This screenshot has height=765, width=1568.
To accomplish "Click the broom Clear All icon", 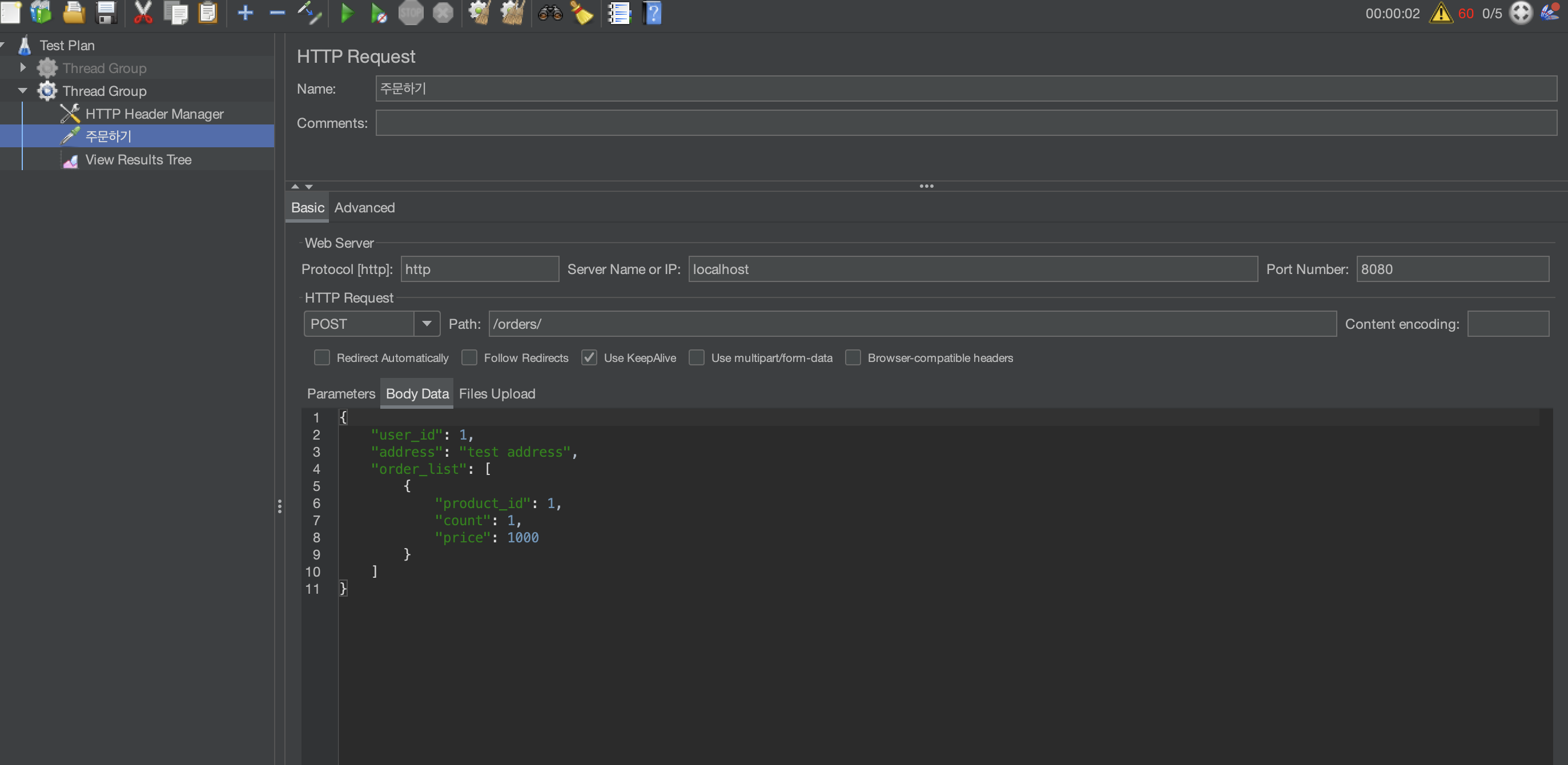I will [x=581, y=13].
